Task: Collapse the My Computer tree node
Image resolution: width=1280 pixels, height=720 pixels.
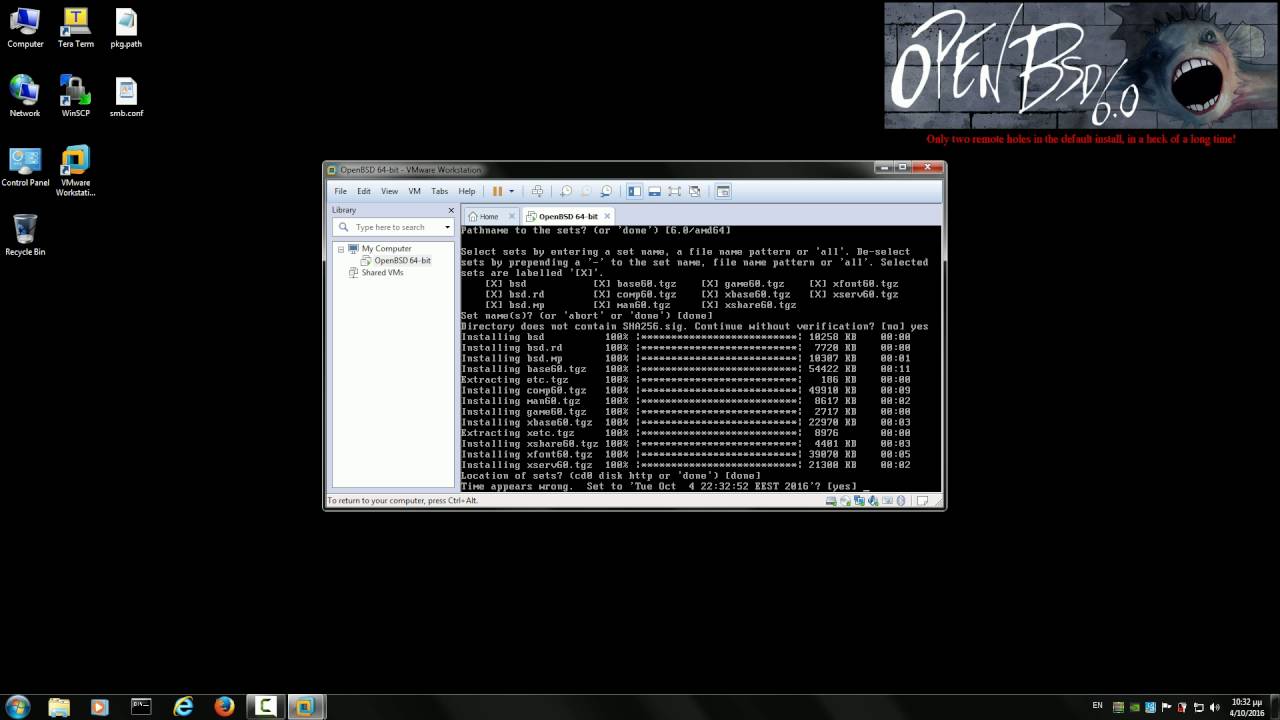Action: [340, 248]
